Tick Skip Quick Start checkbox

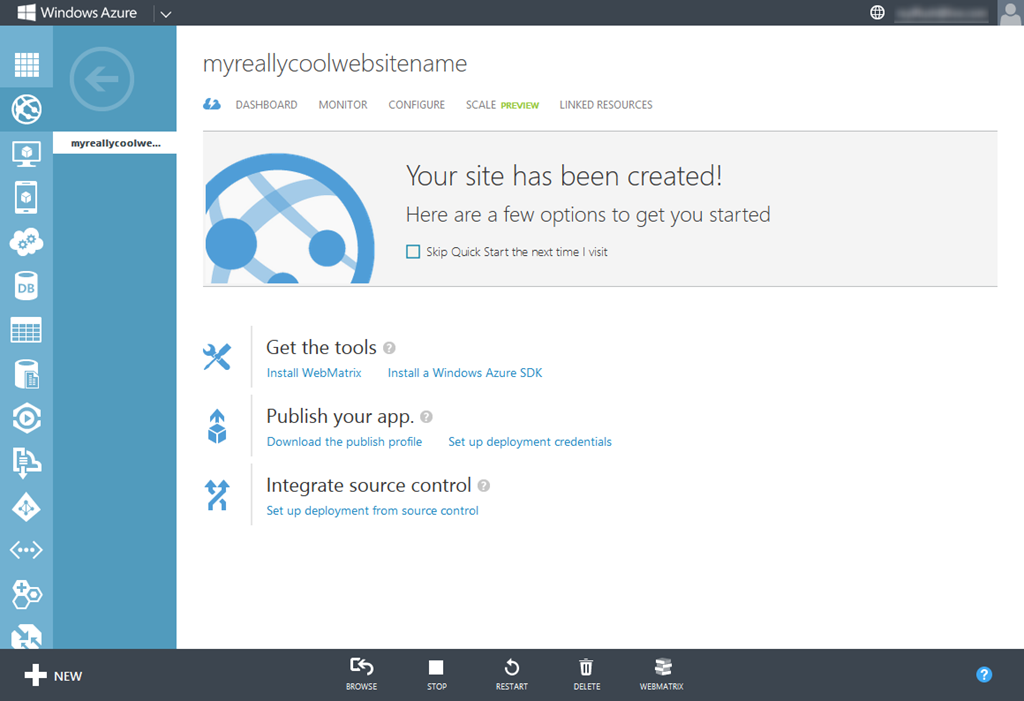coord(413,252)
